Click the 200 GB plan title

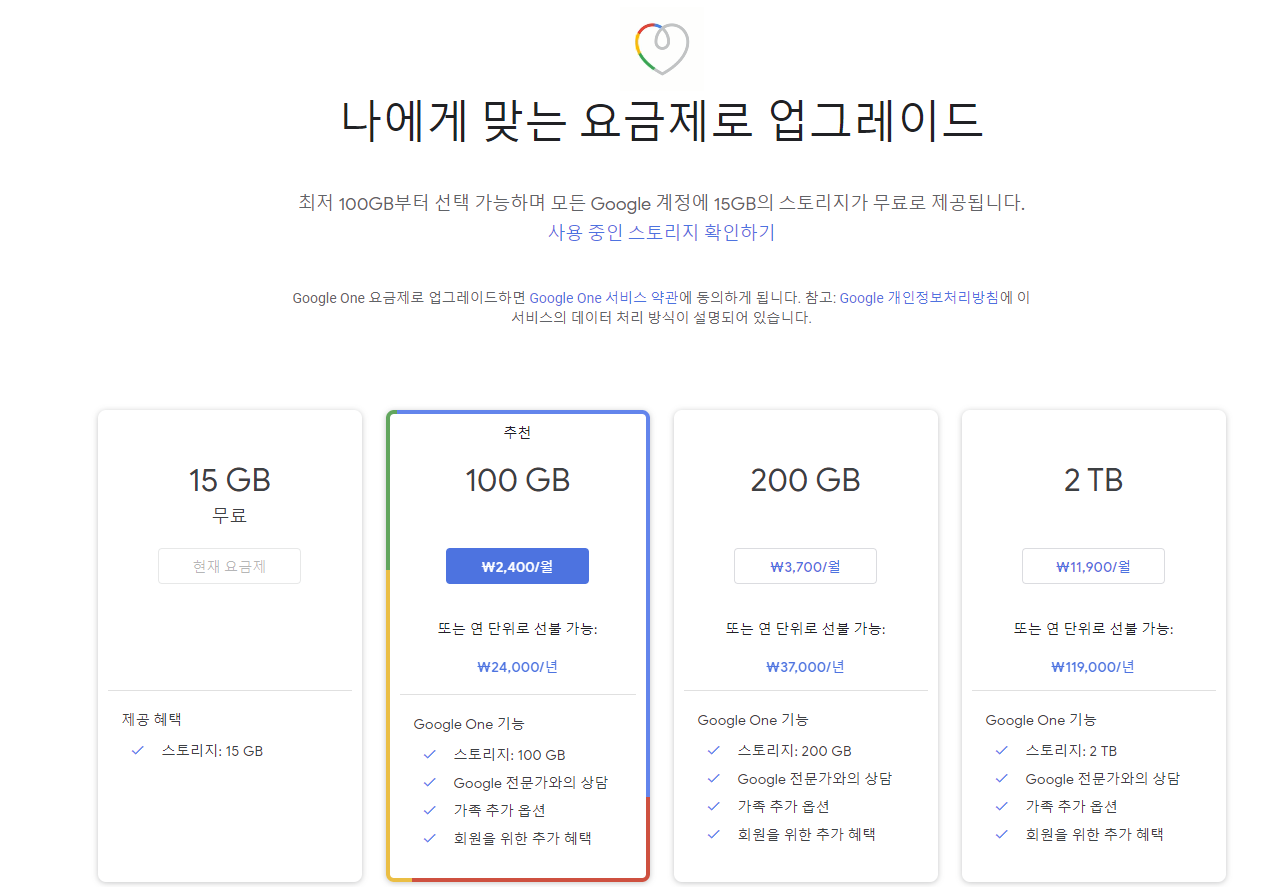click(x=805, y=480)
